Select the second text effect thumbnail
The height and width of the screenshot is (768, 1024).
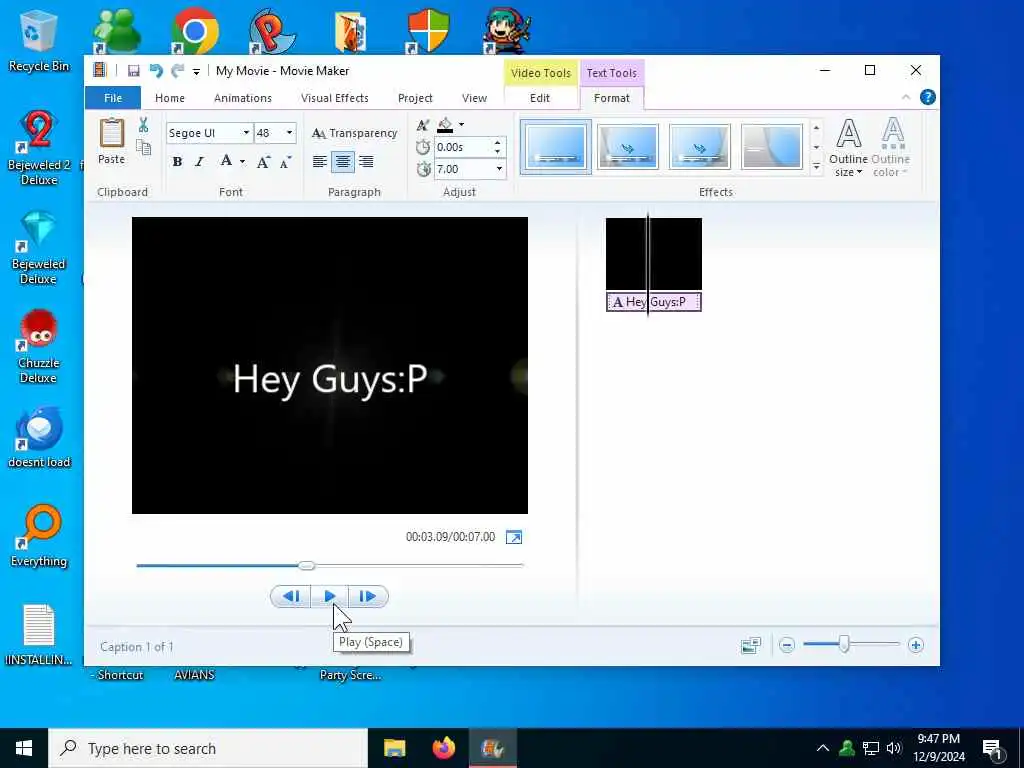coord(628,147)
